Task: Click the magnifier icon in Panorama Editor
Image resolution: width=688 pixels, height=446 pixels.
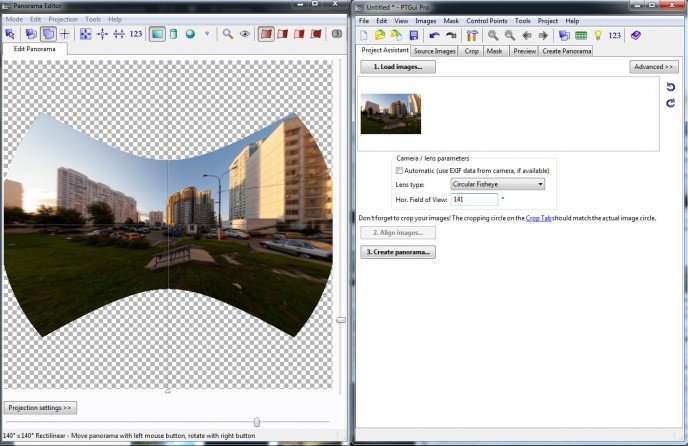Action: coord(228,34)
